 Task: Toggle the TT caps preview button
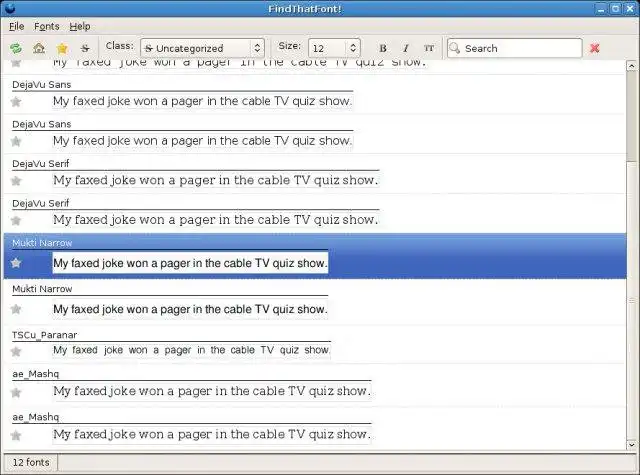click(429, 48)
